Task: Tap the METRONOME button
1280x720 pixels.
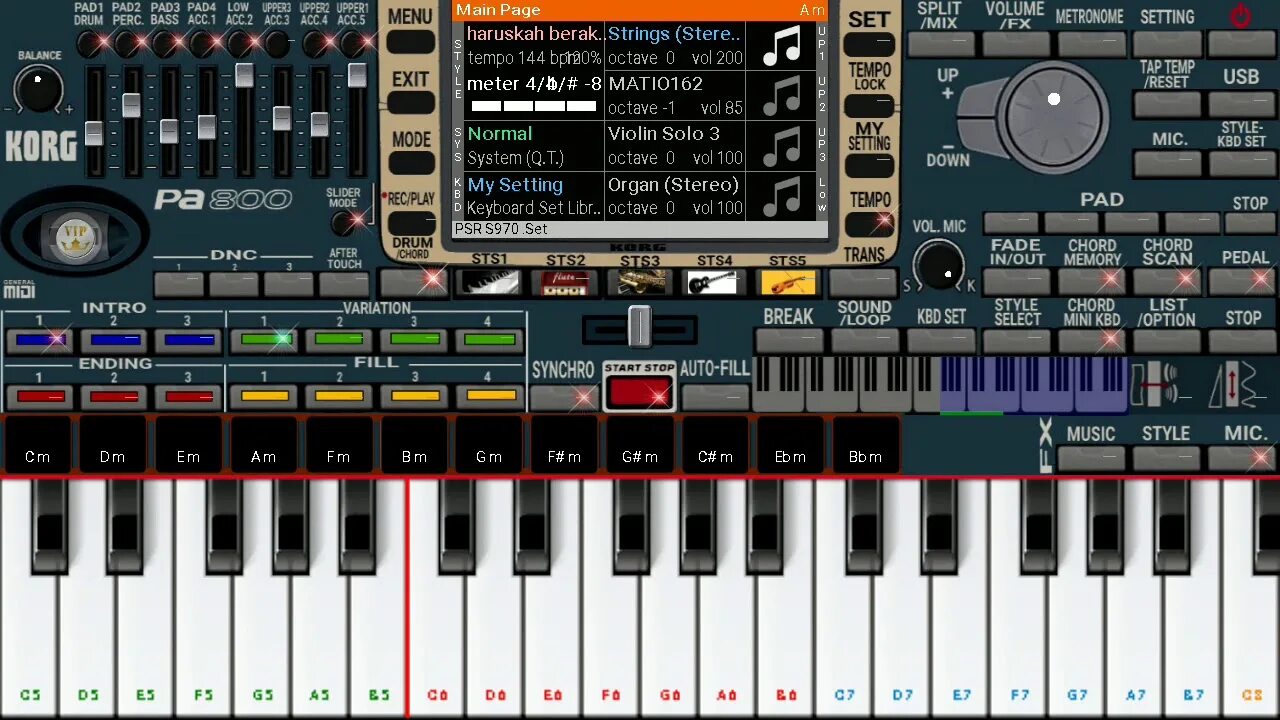Action: (x=1091, y=43)
